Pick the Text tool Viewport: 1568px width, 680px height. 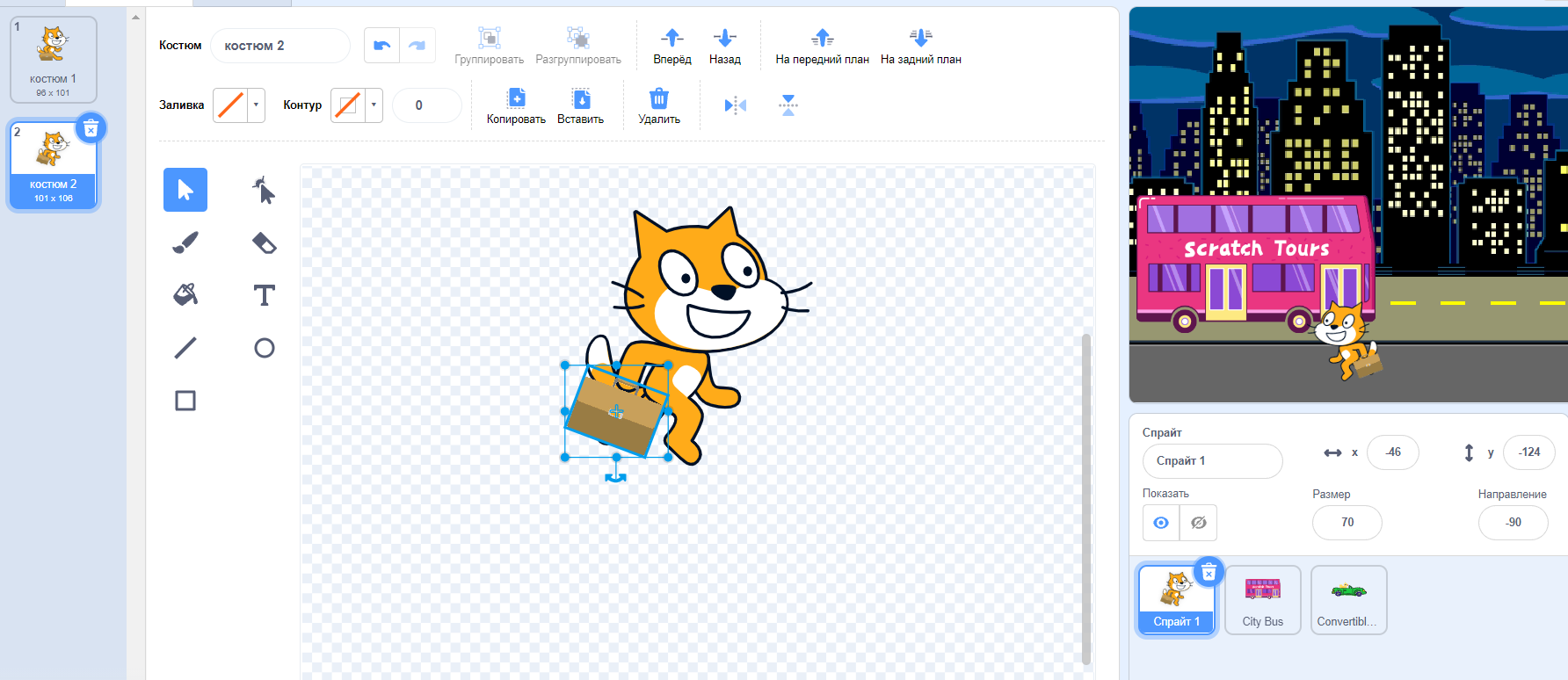(264, 295)
